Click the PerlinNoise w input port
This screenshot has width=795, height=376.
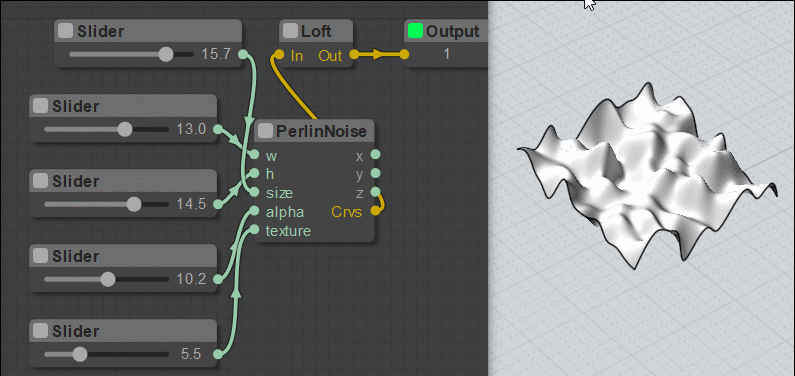(x=254, y=155)
